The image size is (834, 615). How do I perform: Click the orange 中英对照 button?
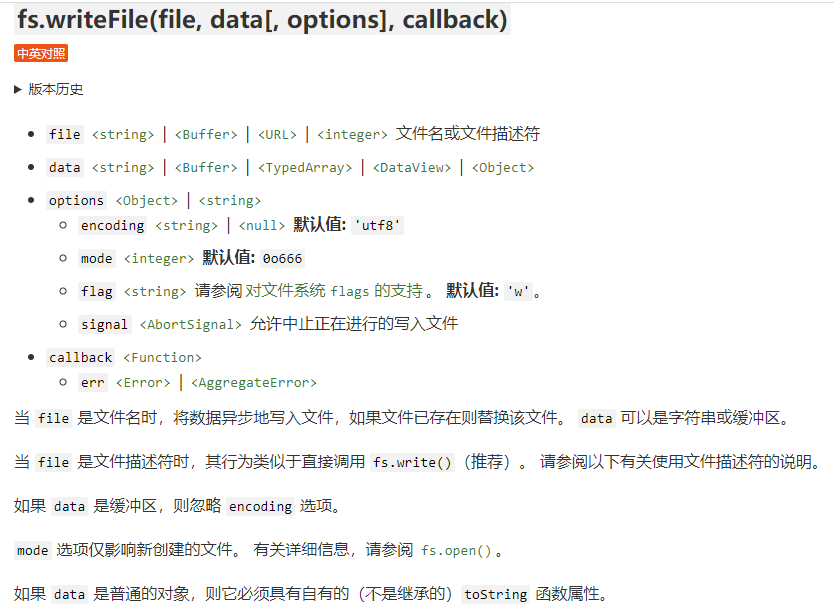click(41, 54)
